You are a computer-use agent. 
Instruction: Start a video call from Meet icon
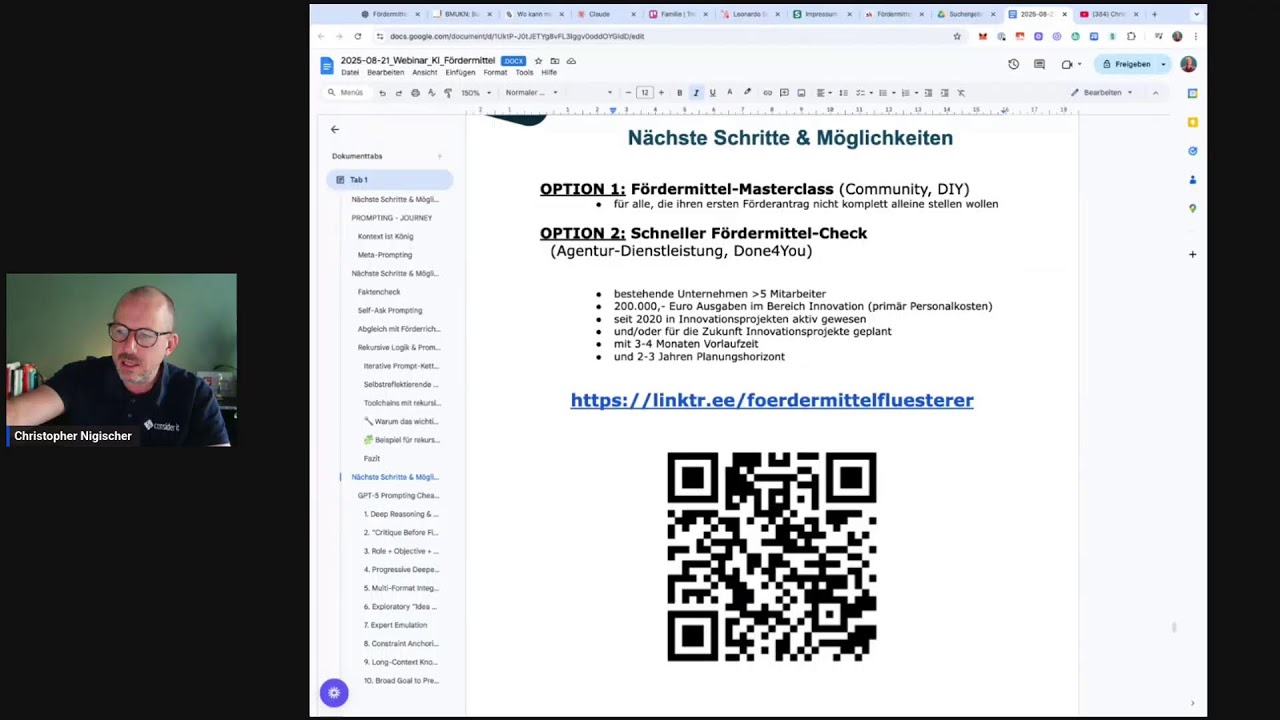pos(1067,64)
